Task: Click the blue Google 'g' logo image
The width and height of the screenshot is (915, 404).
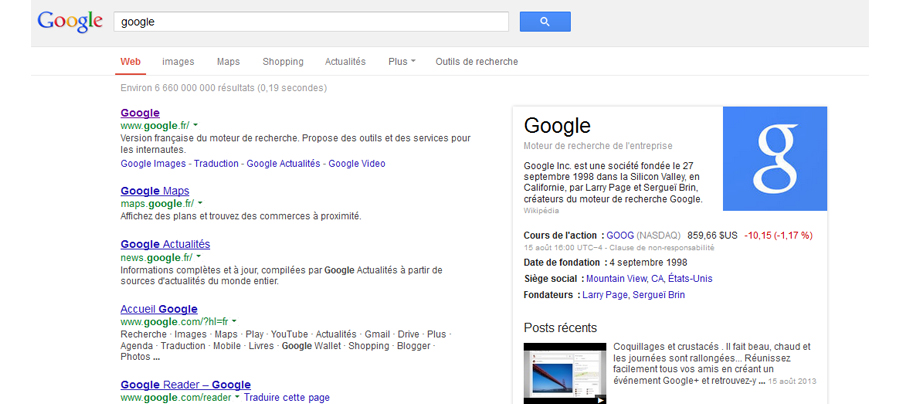Action: pyautogui.click(x=775, y=158)
